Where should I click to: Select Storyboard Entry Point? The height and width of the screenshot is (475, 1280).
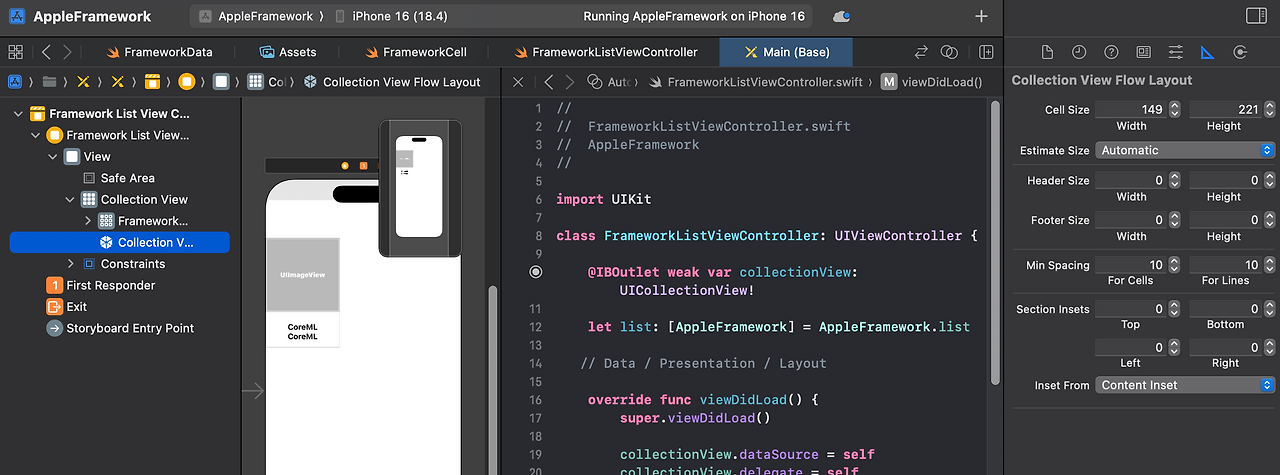click(120, 328)
